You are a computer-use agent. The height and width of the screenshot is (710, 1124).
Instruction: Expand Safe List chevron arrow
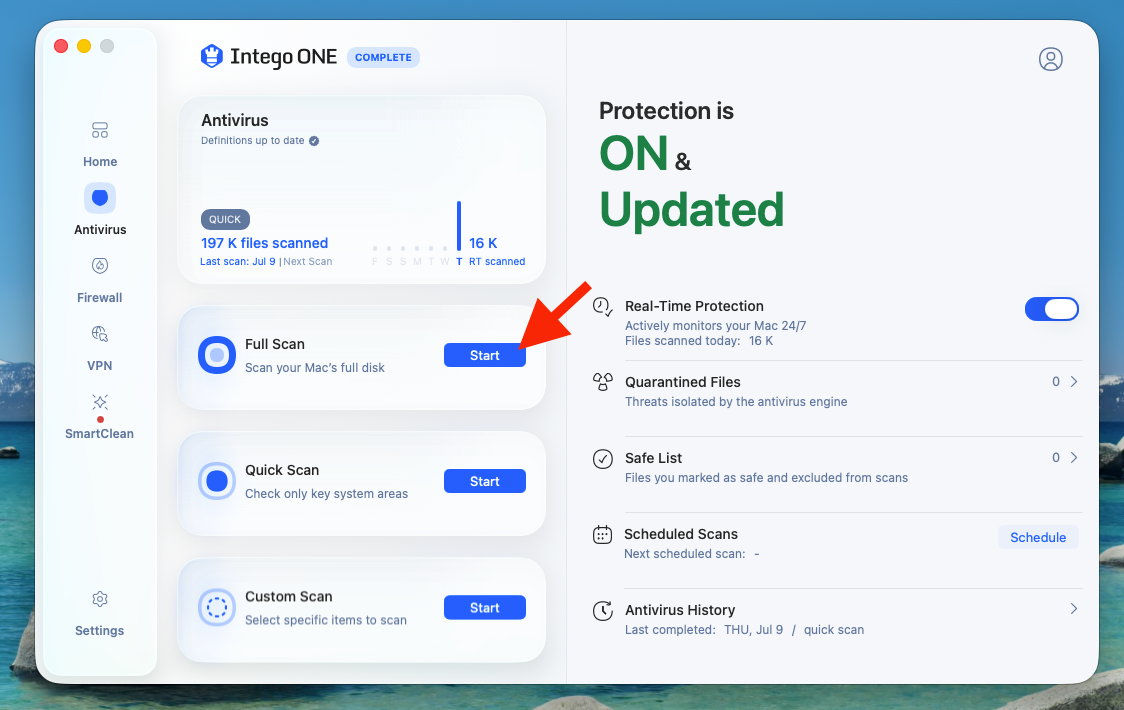1074,458
